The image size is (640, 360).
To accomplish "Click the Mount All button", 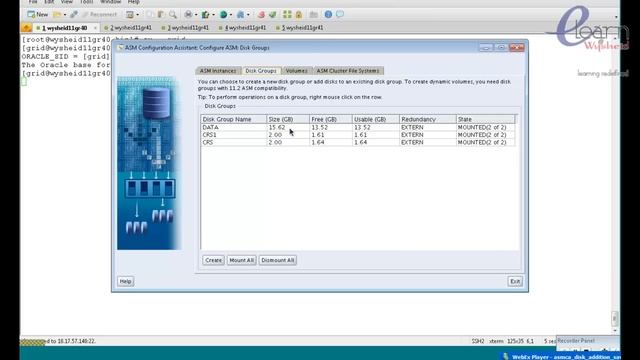I will point(242,260).
